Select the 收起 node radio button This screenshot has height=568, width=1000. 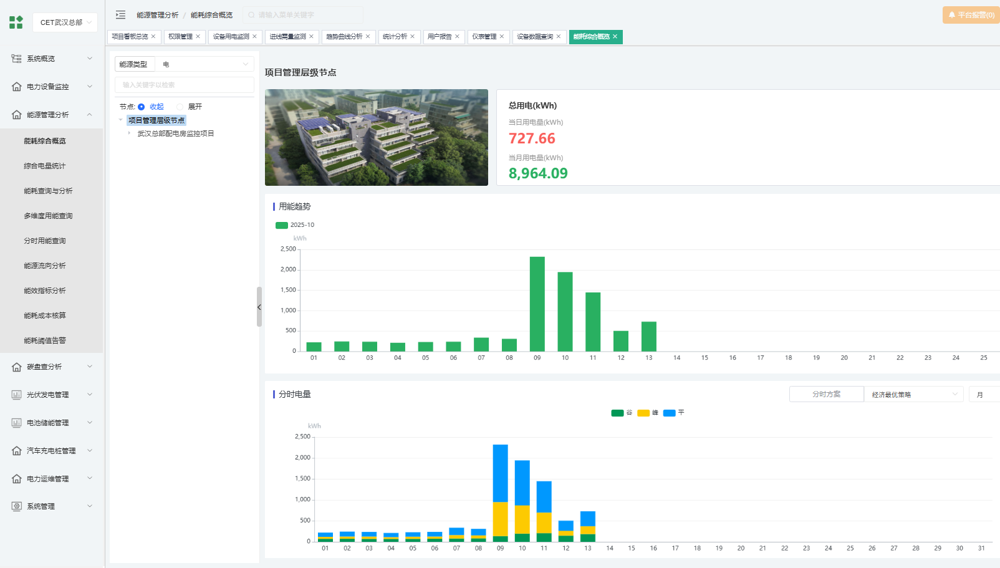(x=142, y=107)
